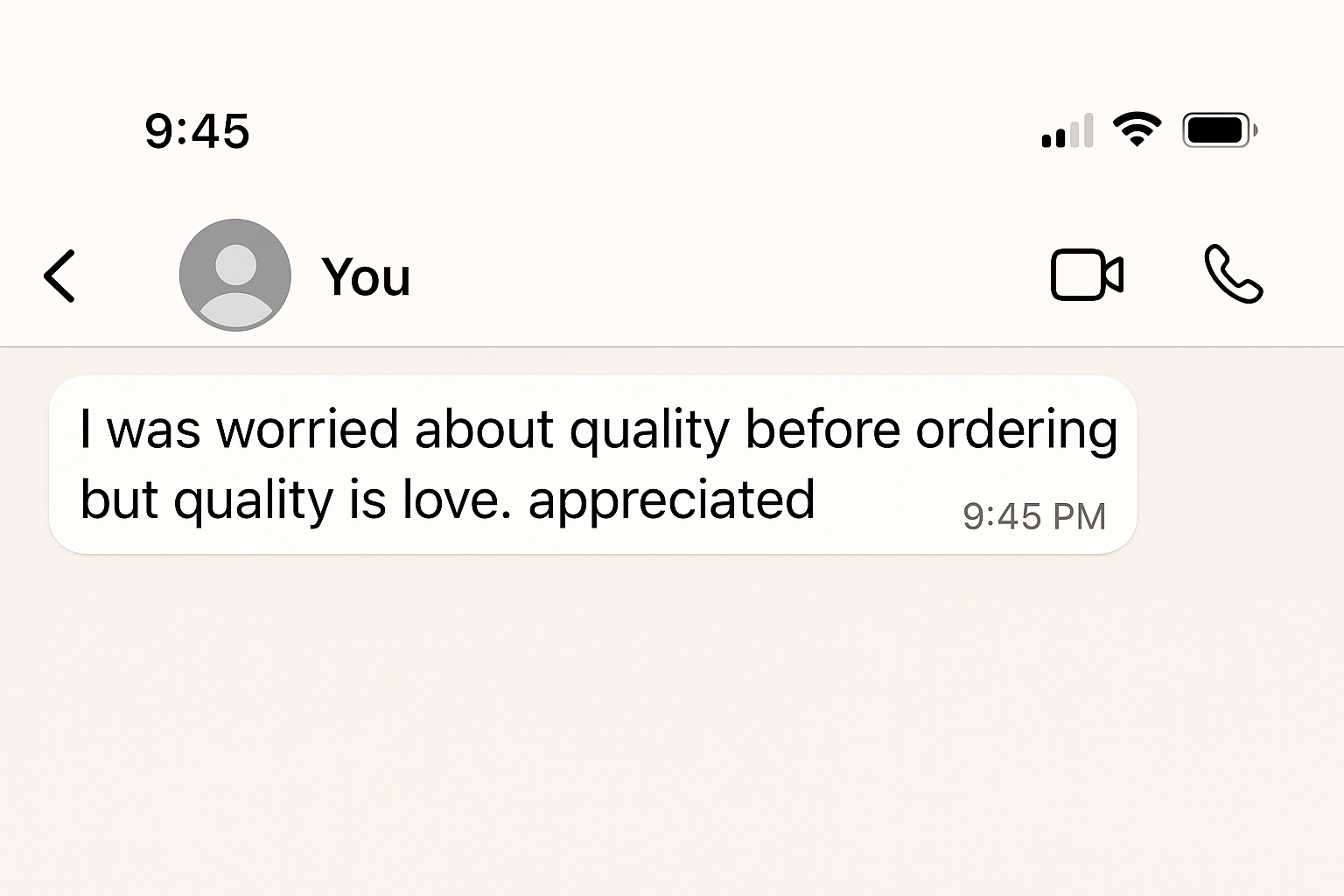Open contact info via the name "You"
Screen dimensions: 1344x896
[x=366, y=277]
